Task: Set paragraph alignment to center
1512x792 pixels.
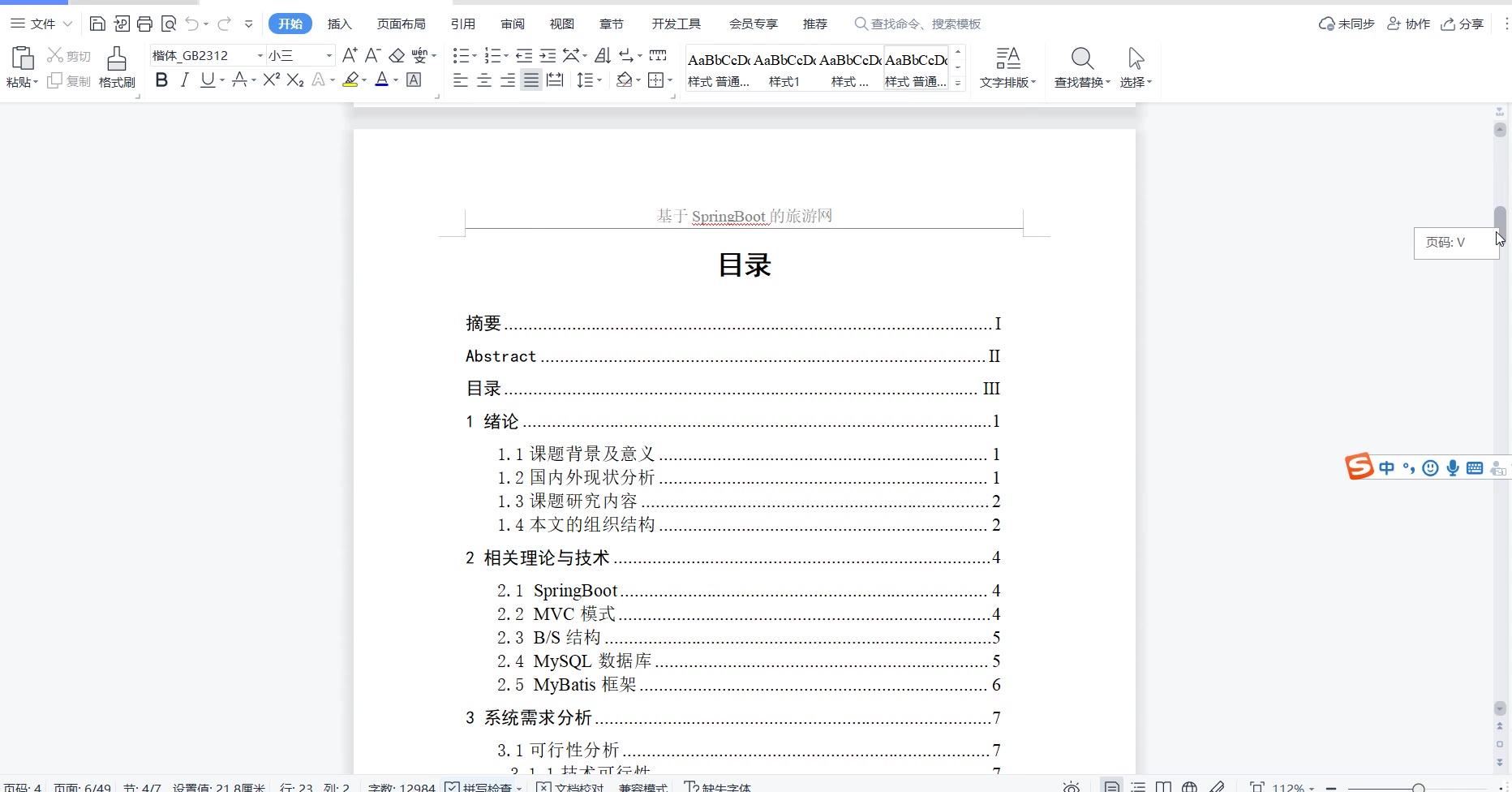Action: (x=484, y=80)
